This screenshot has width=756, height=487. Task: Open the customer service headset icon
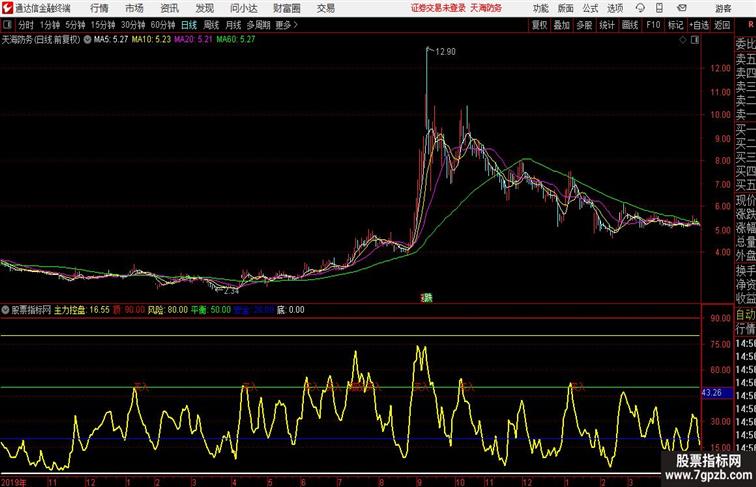pos(640,8)
